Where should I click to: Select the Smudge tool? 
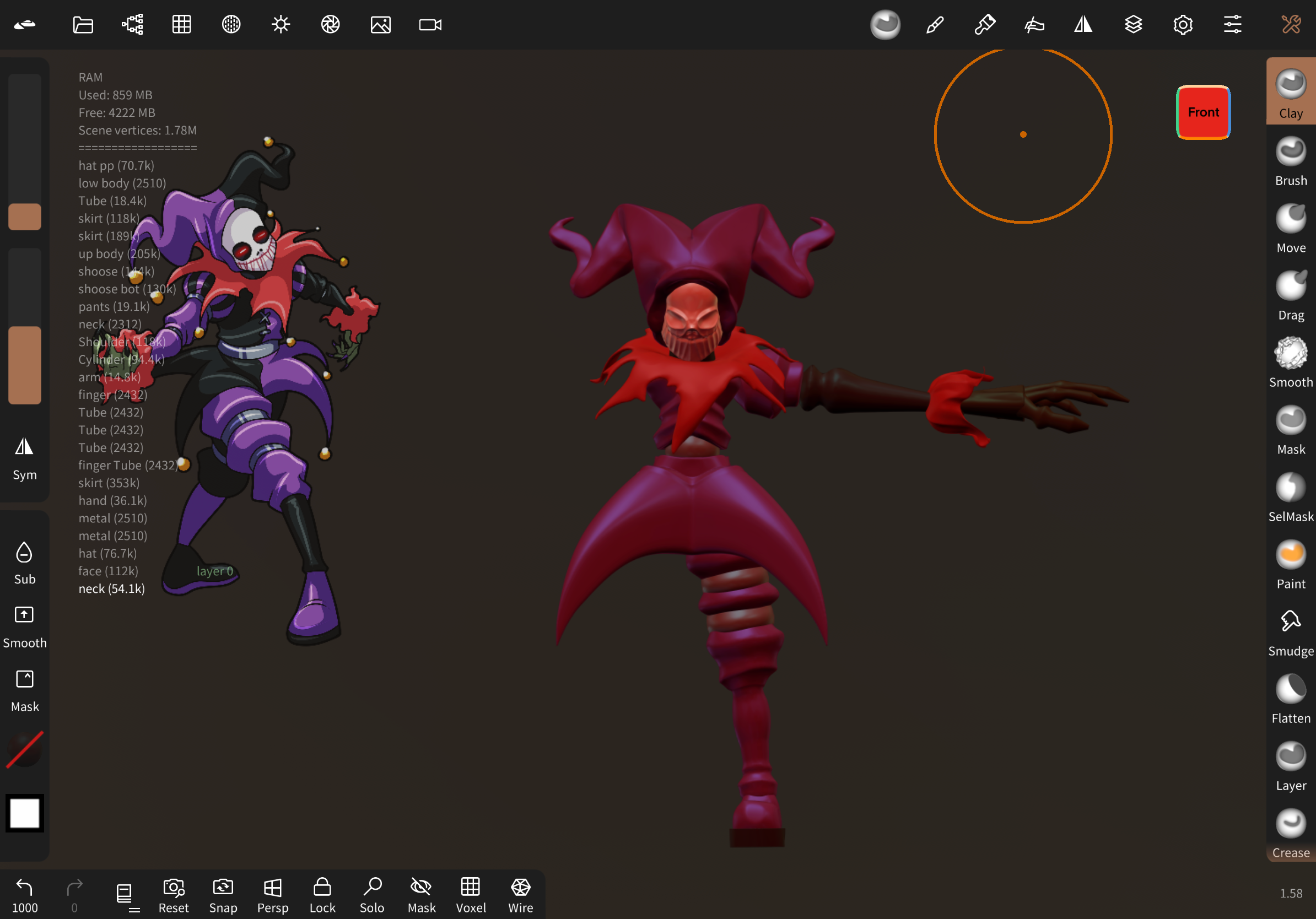coord(1291,631)
